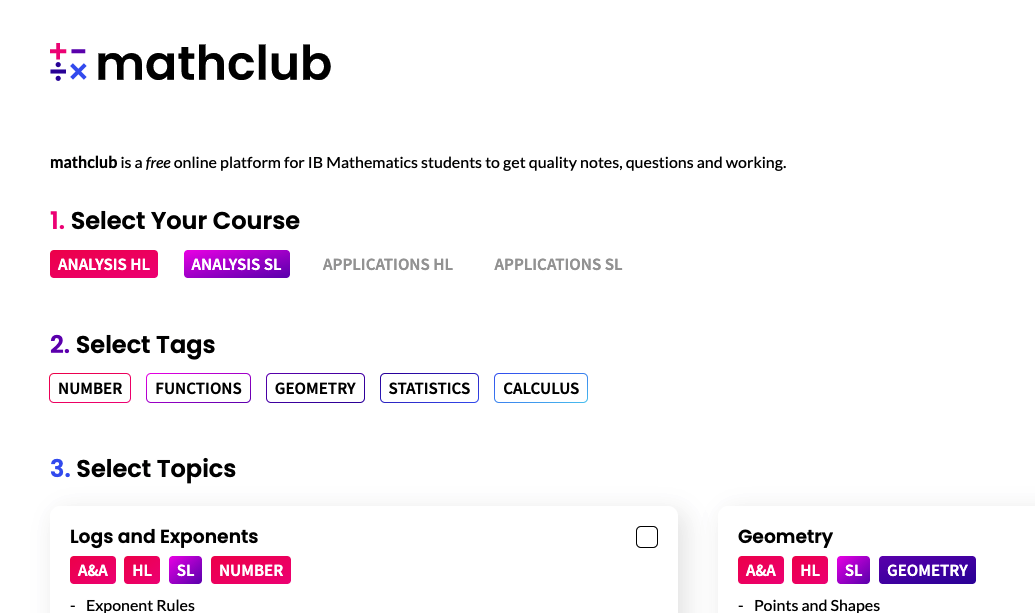Open the Points and Shapes subtopic
The image size is (1035, 613).
817,605
